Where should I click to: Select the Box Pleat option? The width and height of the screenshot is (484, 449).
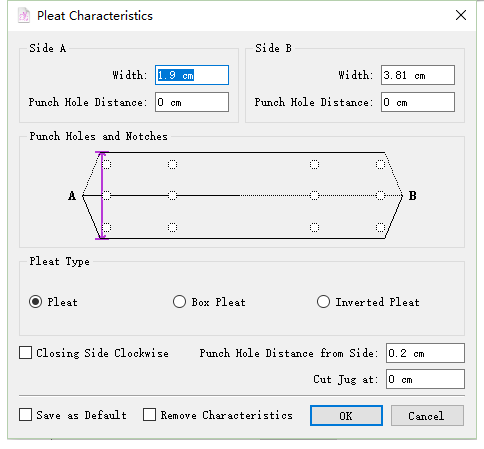(x=179, y=302)
